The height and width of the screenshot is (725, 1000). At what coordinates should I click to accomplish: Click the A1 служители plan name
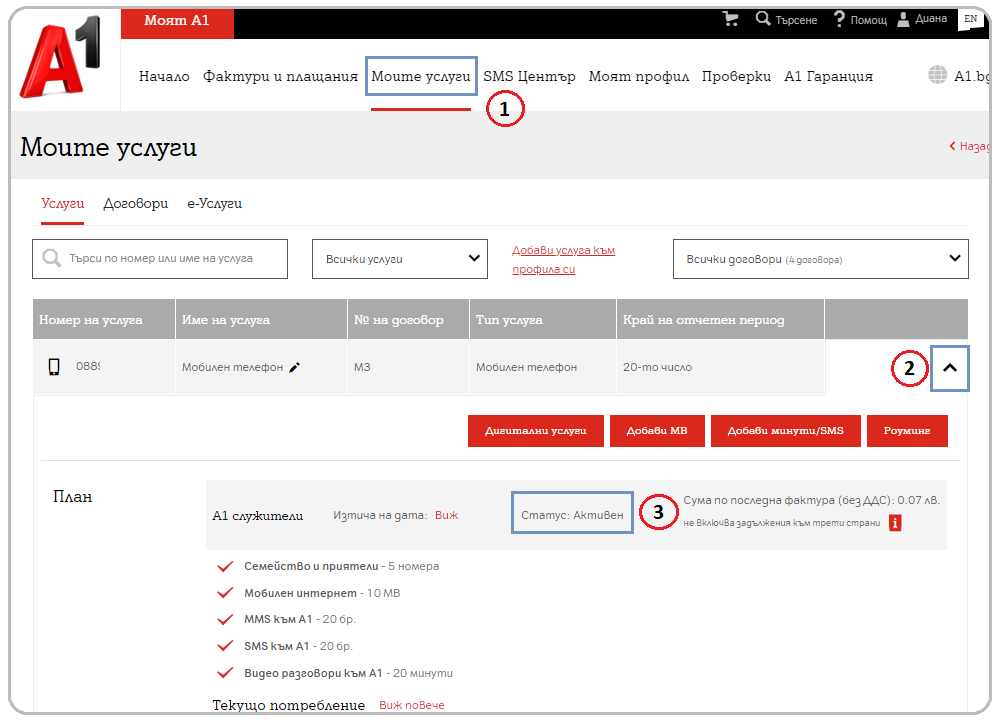point(258,516)
